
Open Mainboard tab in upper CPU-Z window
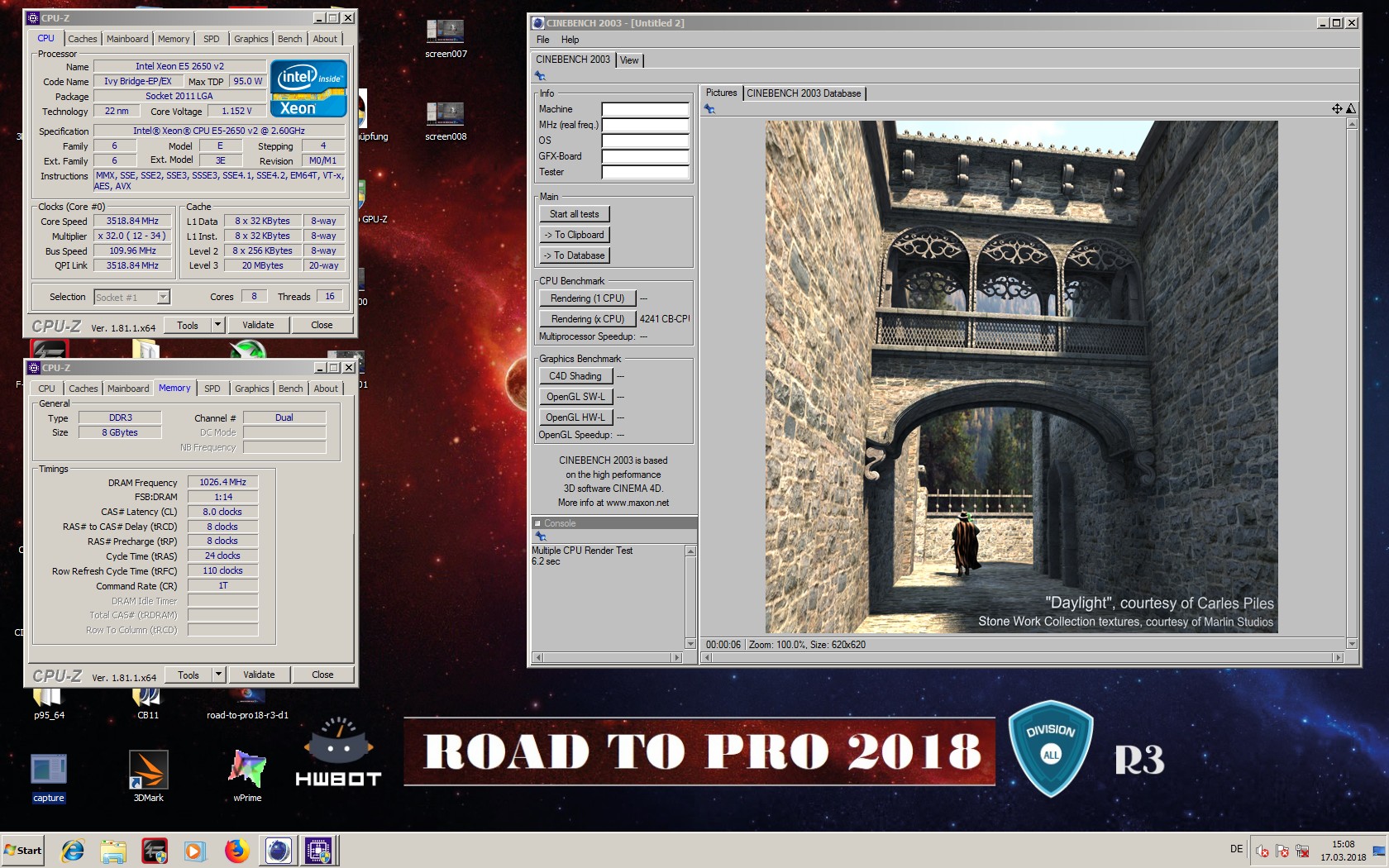click(x=127, y=39)
